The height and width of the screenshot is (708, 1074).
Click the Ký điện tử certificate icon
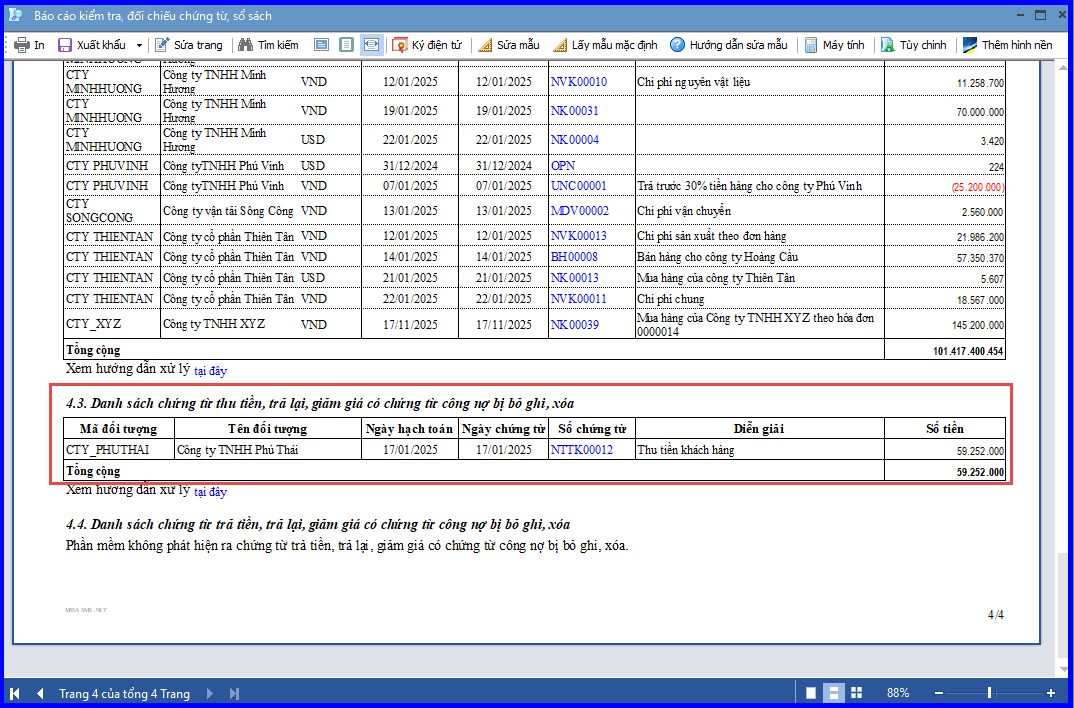tap(399, 45)
